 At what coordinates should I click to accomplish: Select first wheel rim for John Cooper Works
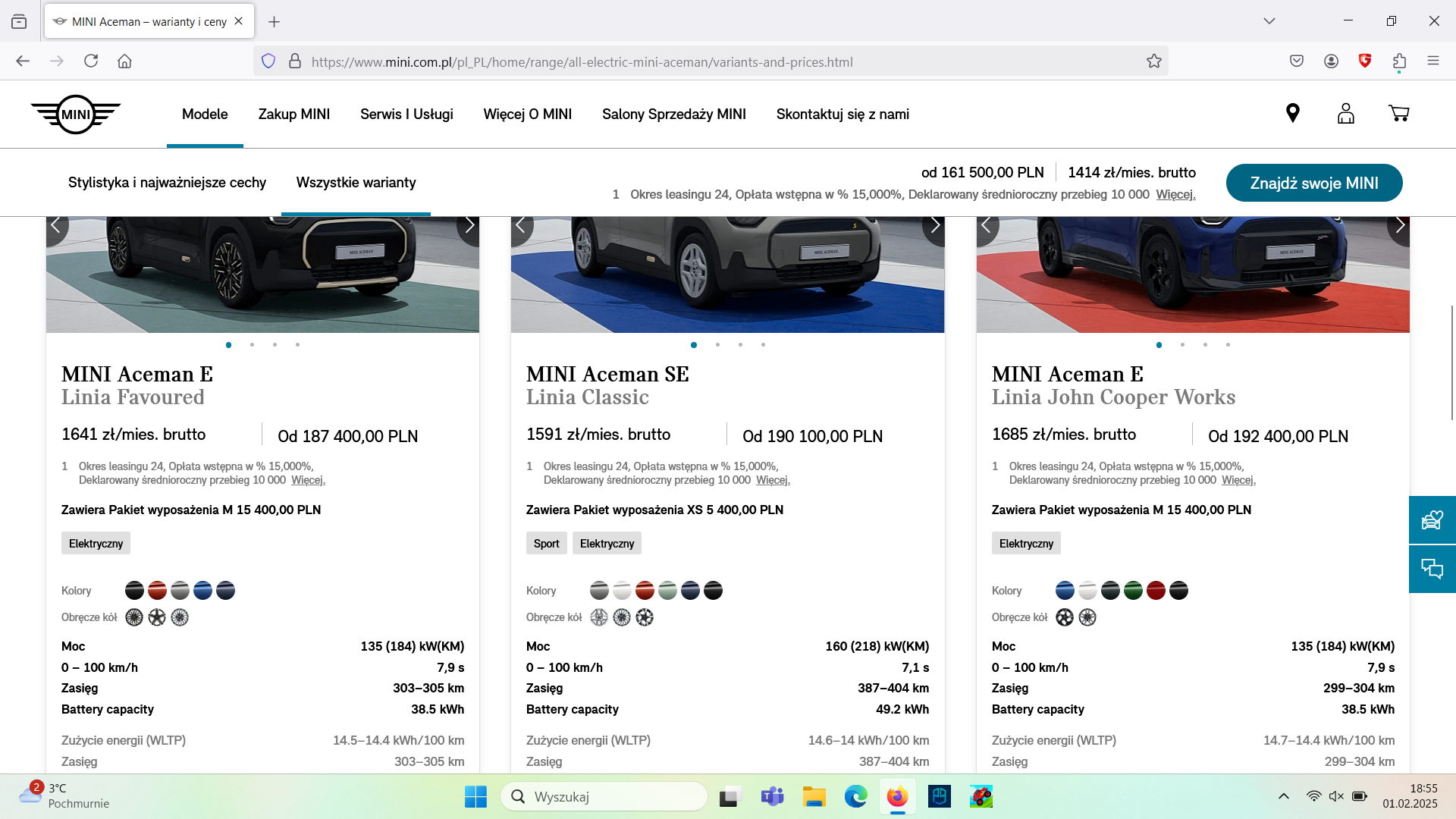(1065, 617)
